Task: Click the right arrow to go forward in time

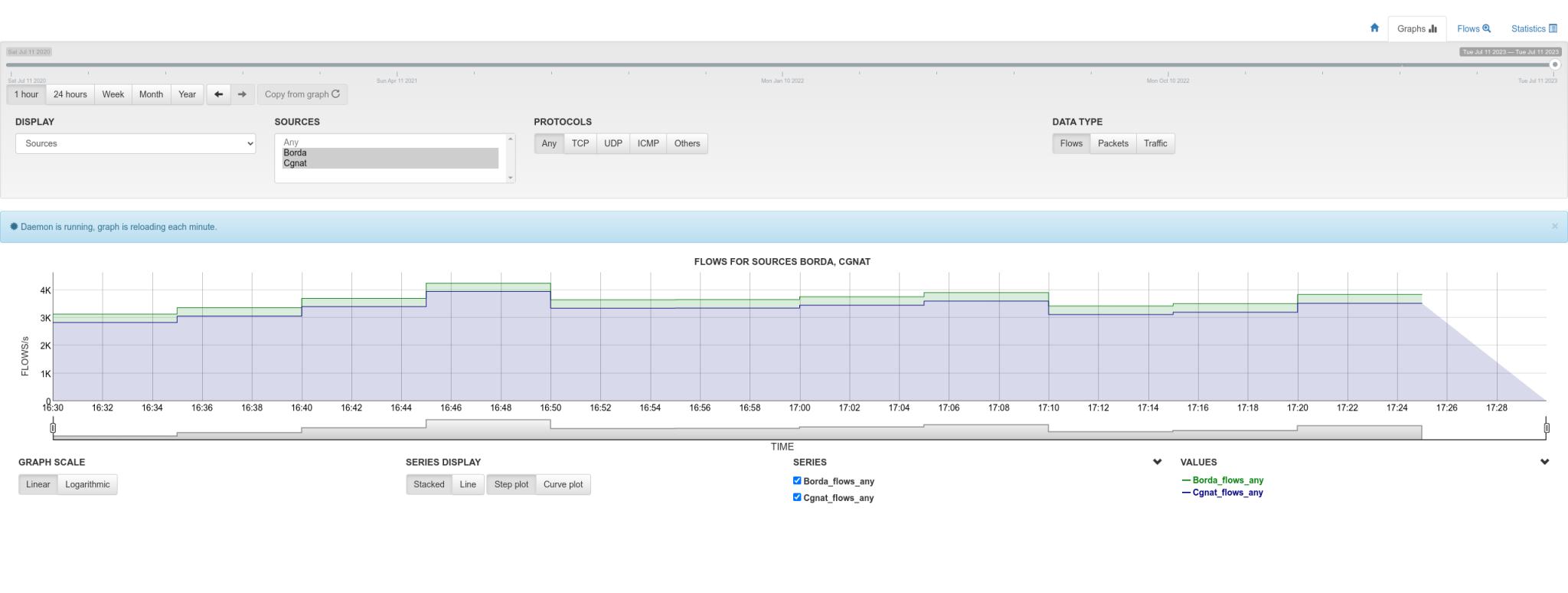Action: point(242,94)
